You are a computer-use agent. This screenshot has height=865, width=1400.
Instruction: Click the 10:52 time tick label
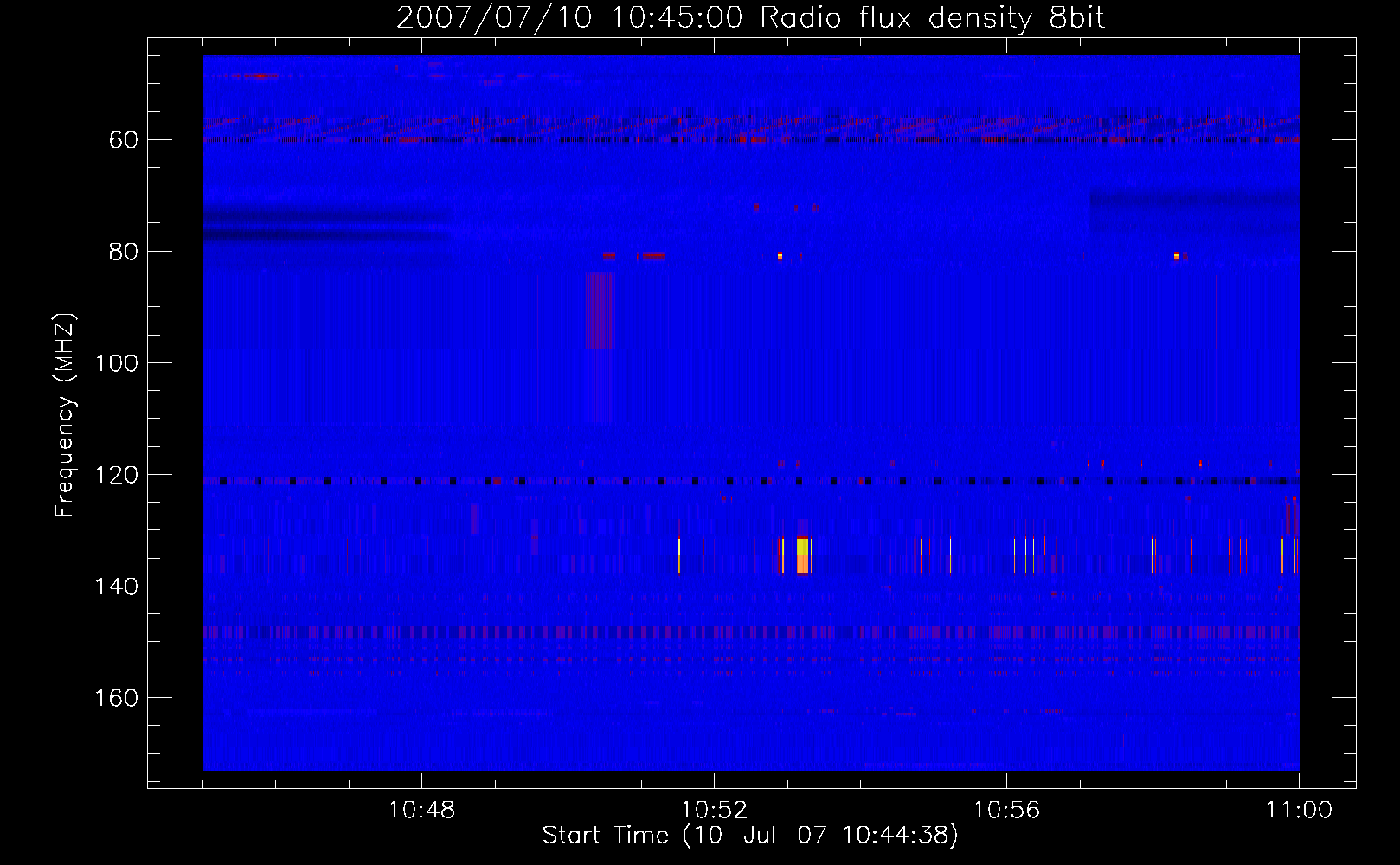coord(714,811)
